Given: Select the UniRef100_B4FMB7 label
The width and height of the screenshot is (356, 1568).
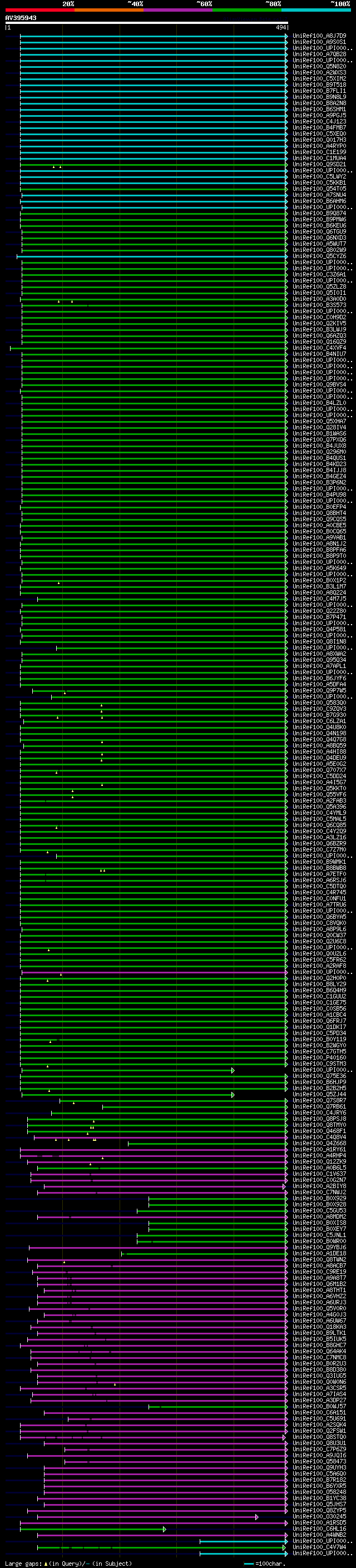Looking at the screenshot, I should click(x=319, y=127).
